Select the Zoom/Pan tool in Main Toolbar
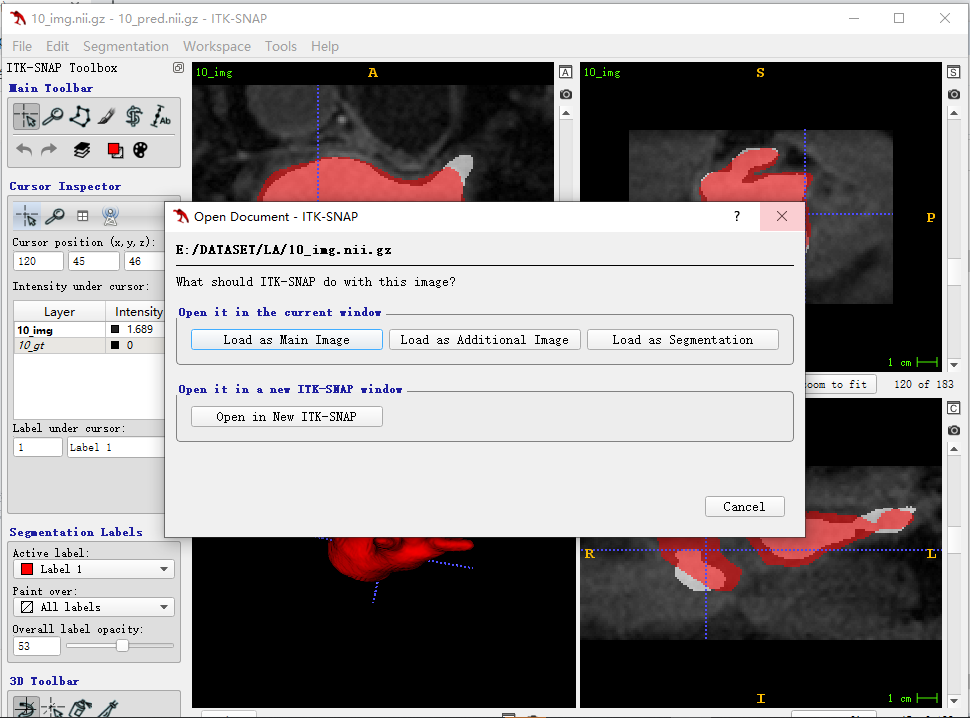970x718 pixels. [53, 116]
